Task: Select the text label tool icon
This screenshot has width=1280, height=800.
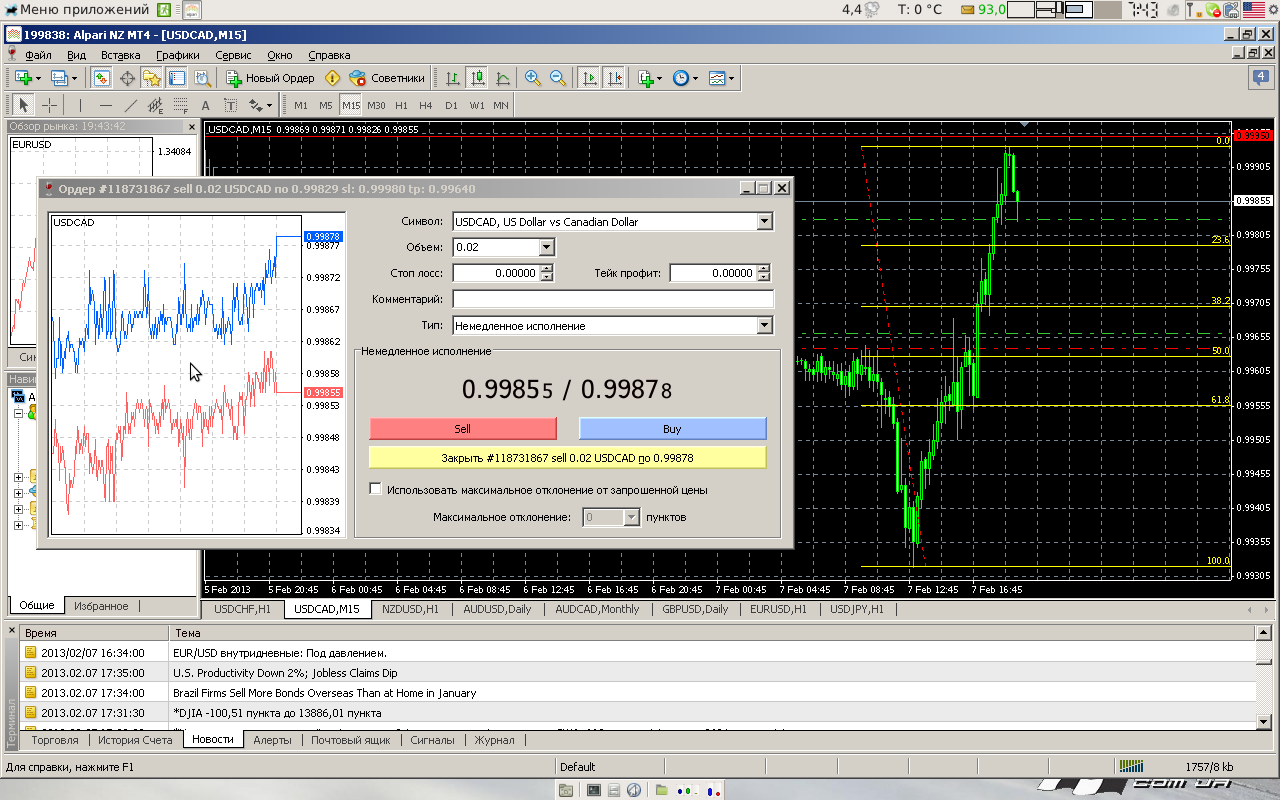Action: click(x=230, y=105)
